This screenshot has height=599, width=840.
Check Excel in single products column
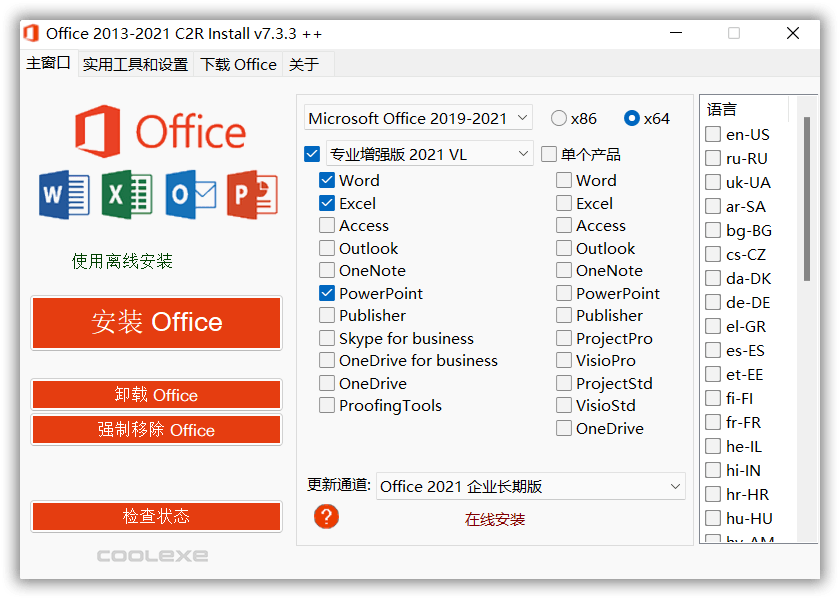pos(564,203)
